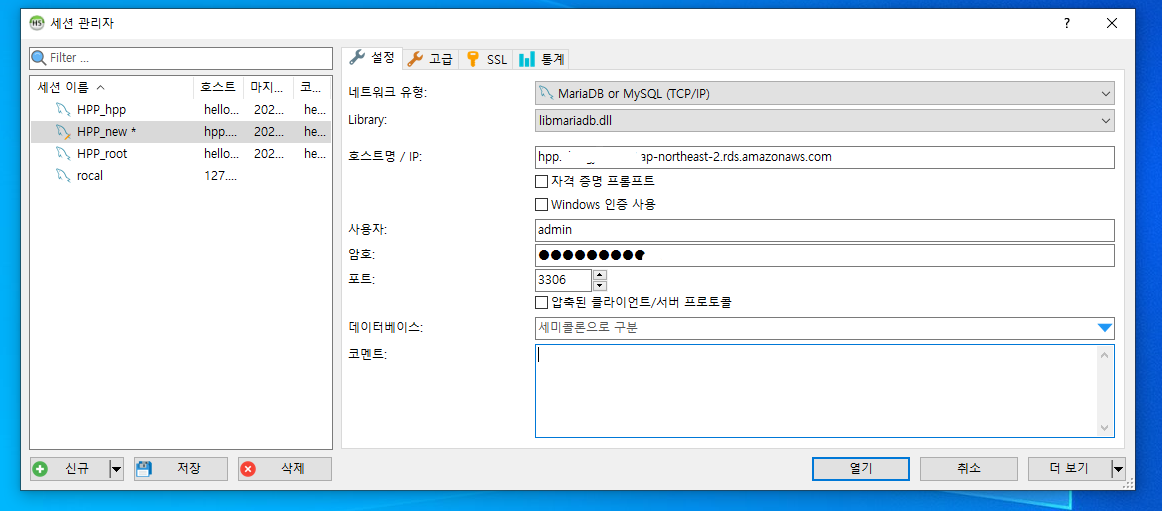Screen dimensions: 1162x511
Task: Click the filter search magnifier icon
Action: click(40, 58)
